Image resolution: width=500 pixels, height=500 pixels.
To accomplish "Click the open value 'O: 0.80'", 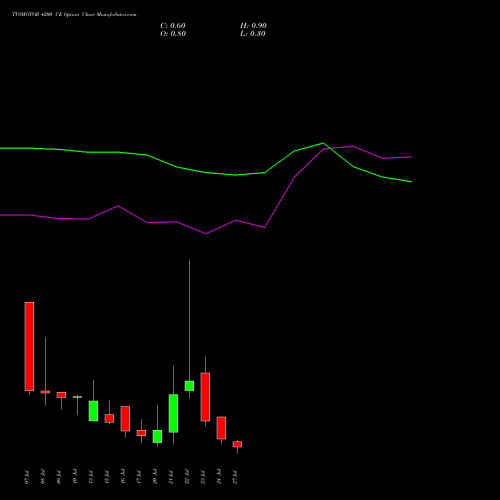I will pyautogui.click(x=173, y=34).
